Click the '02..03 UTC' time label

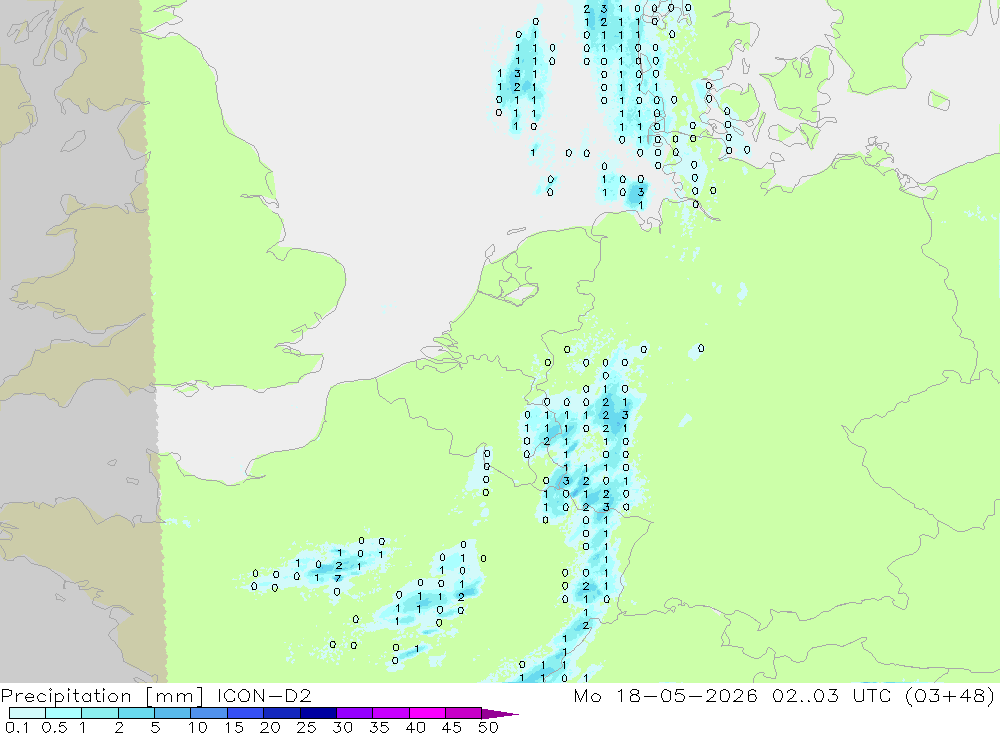click(830, 695)
